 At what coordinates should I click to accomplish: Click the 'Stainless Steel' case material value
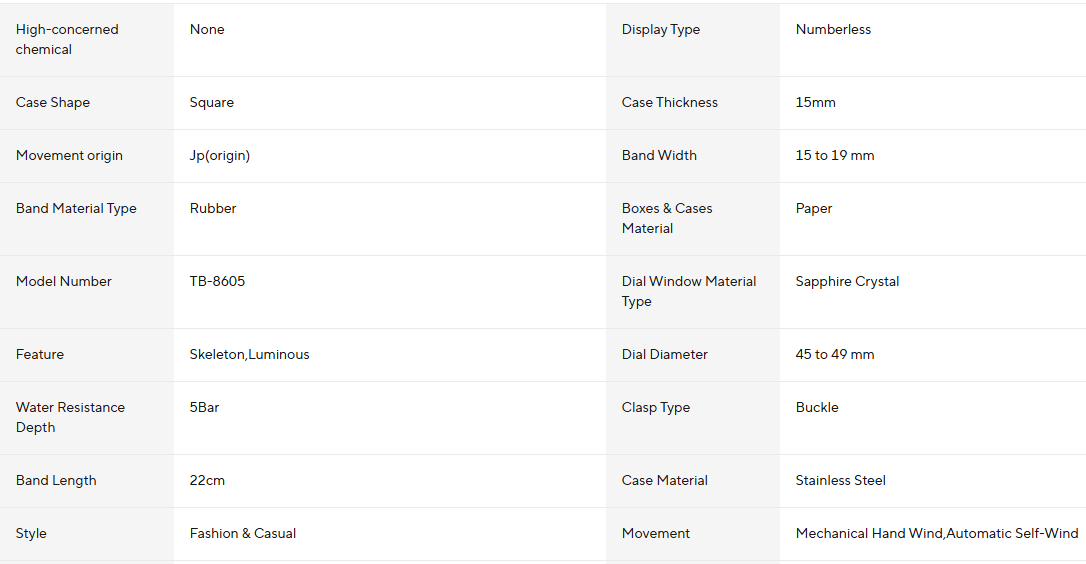[x=840, y=481]
